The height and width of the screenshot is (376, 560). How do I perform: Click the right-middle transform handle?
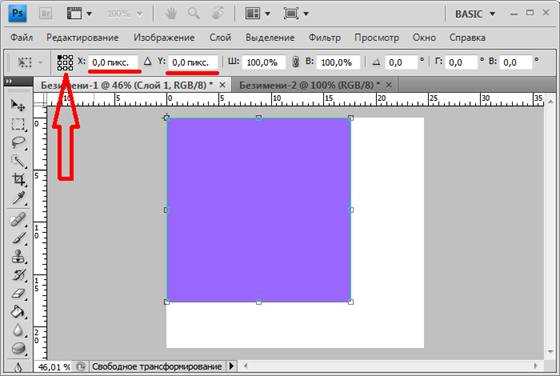tap(351, 210)
